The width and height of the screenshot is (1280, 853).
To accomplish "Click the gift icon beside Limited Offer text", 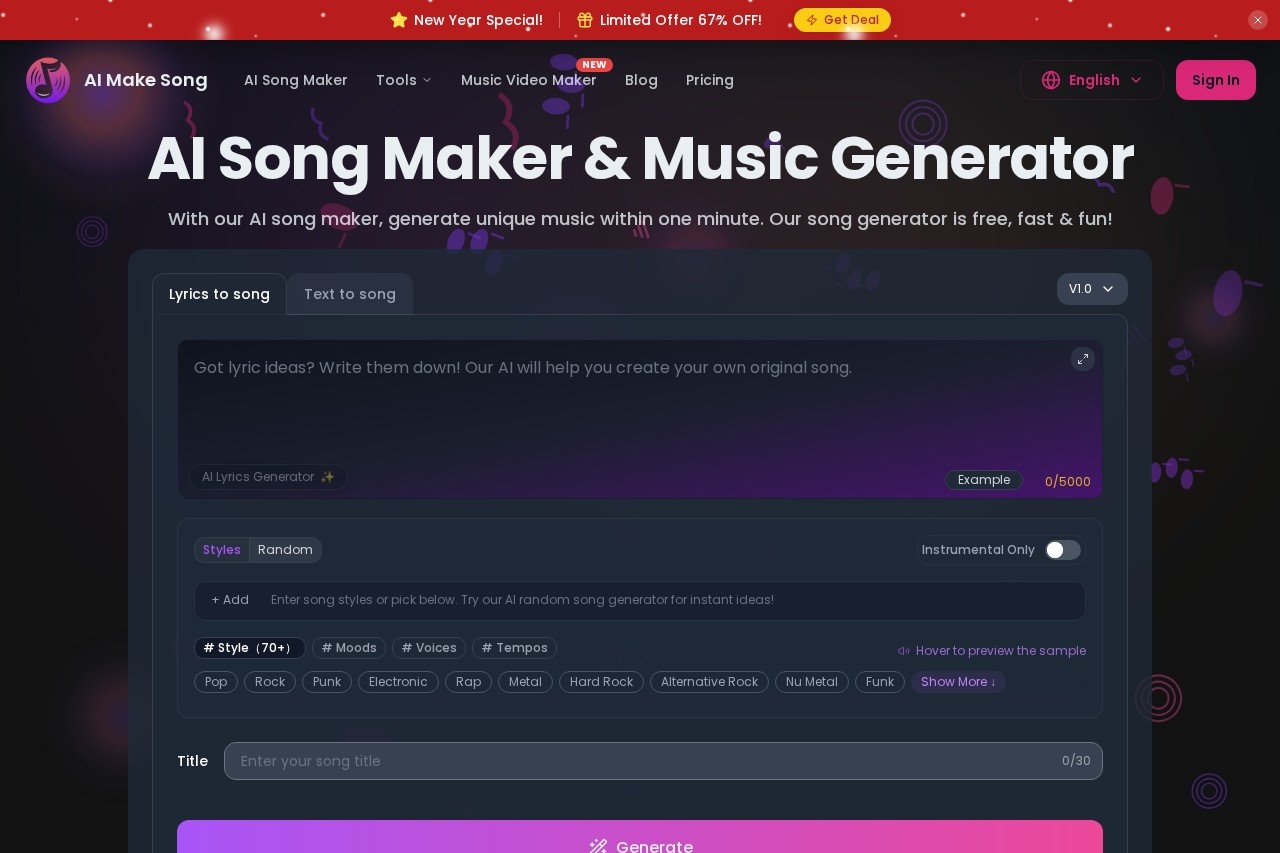I will [x=585, y=20].
